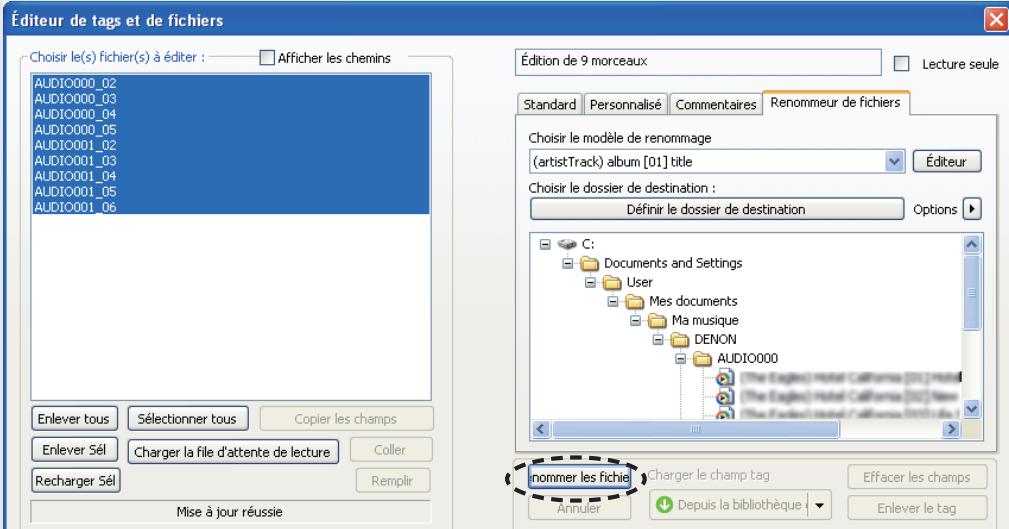Close the Éditeur de tags window

tap(996, 21)
